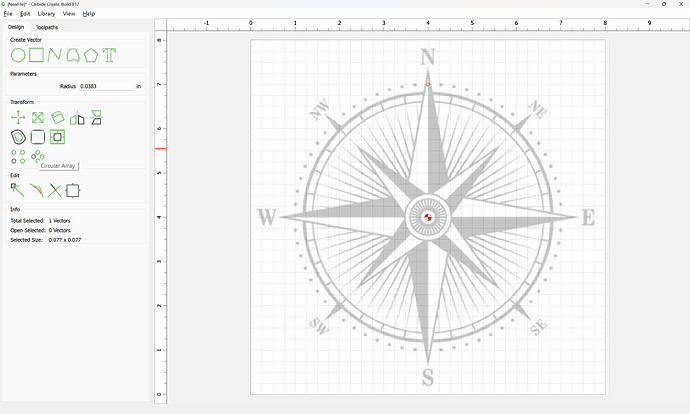The height and width of the screenshot is (414, 690).
Task: Mirror selection across vertical axis
Action: pyautogui.click(x=77, y=118)
